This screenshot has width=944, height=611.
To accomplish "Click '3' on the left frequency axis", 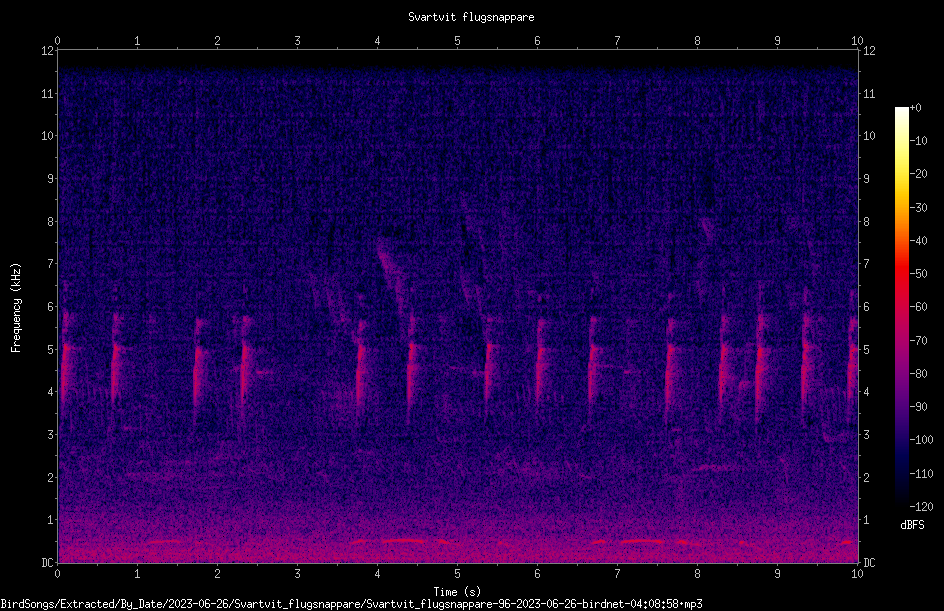I will (51, 435).
